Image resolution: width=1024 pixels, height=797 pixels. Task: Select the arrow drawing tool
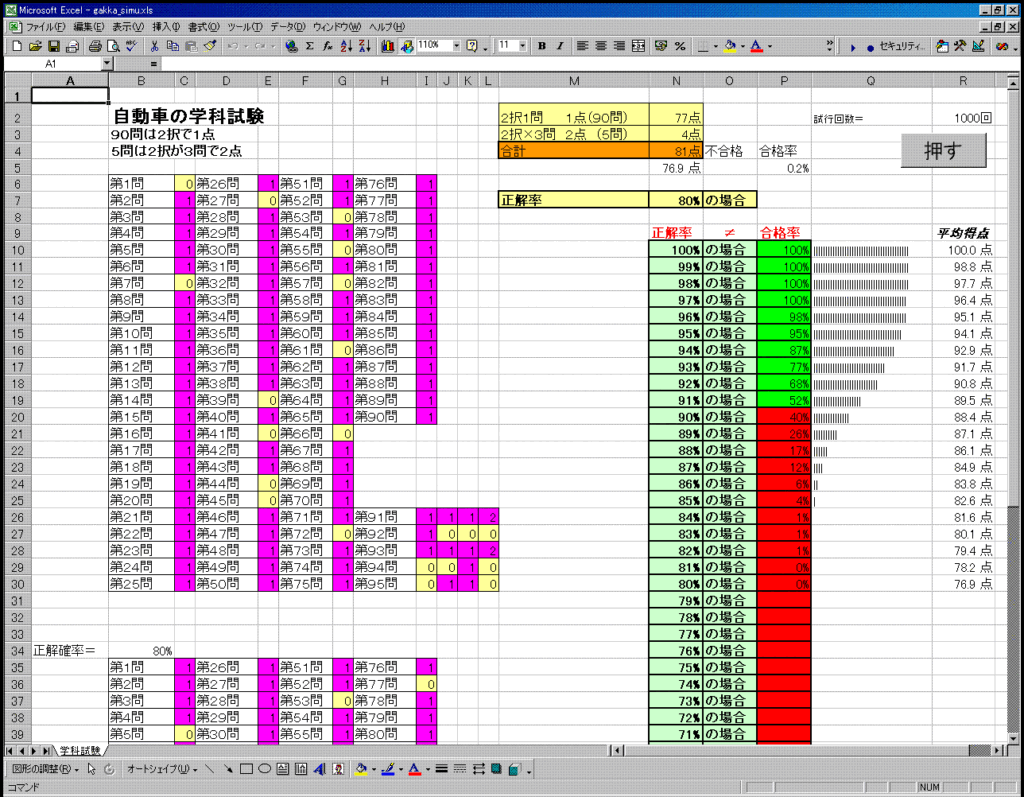click(227, 769)
